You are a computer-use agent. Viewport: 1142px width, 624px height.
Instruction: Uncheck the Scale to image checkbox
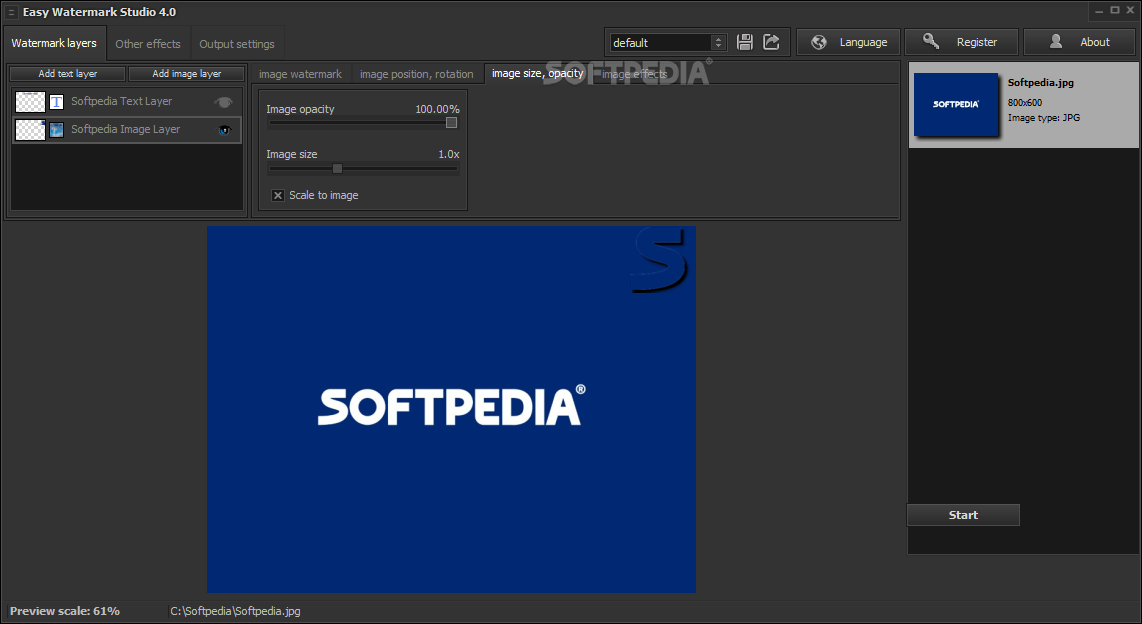tap(277, 195)
